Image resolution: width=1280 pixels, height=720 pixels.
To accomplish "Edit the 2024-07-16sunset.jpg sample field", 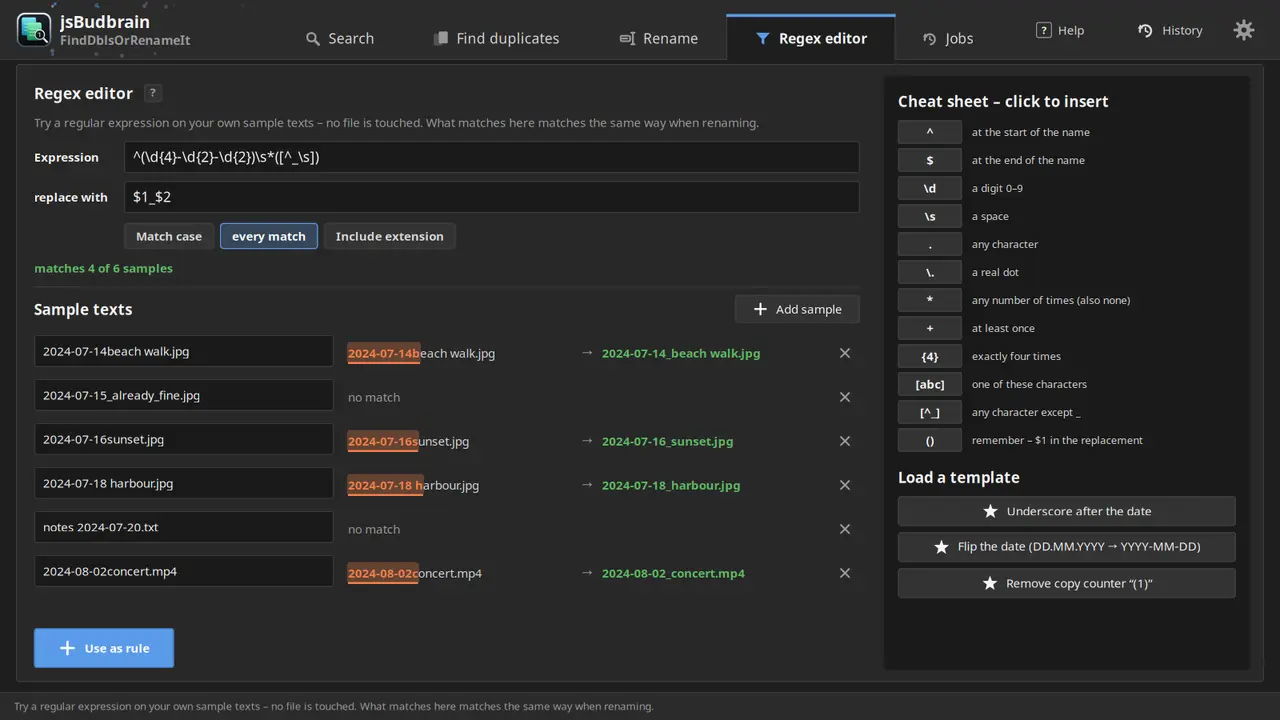I will [184, 439].
